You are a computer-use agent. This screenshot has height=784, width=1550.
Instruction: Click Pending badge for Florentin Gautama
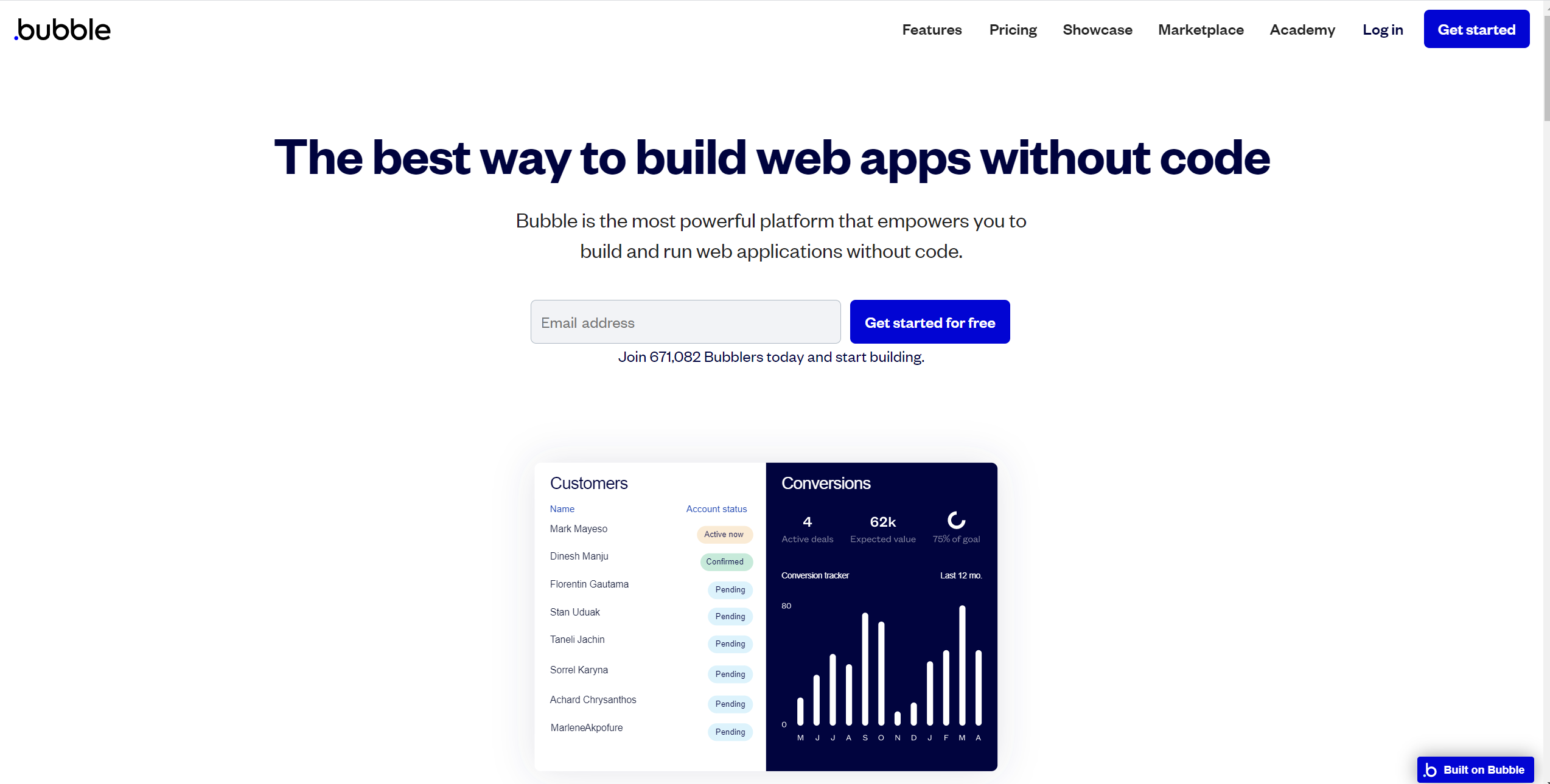click(x=730, y=589)
